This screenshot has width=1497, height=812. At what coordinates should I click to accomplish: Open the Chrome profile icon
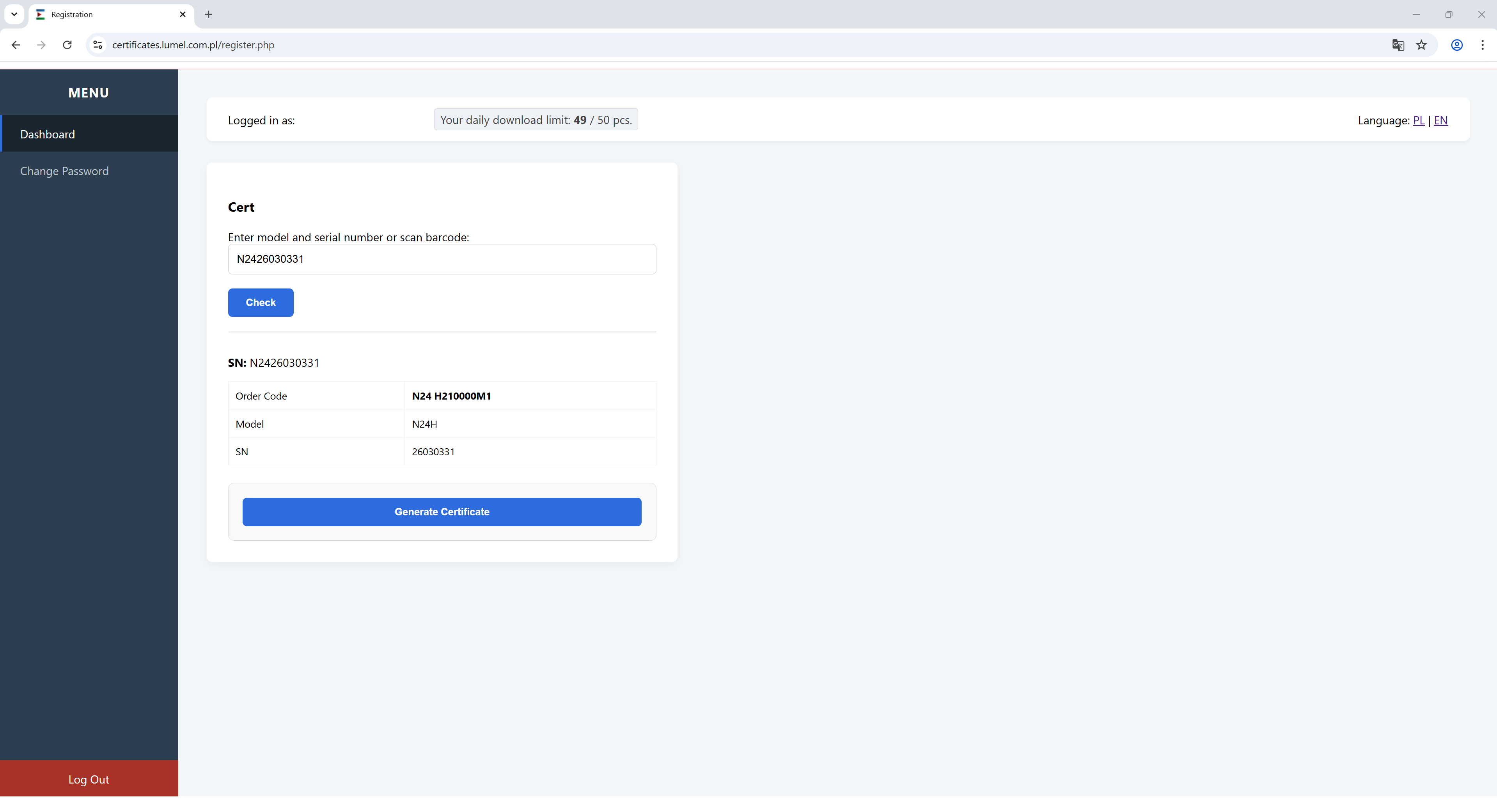(1456, 45)
